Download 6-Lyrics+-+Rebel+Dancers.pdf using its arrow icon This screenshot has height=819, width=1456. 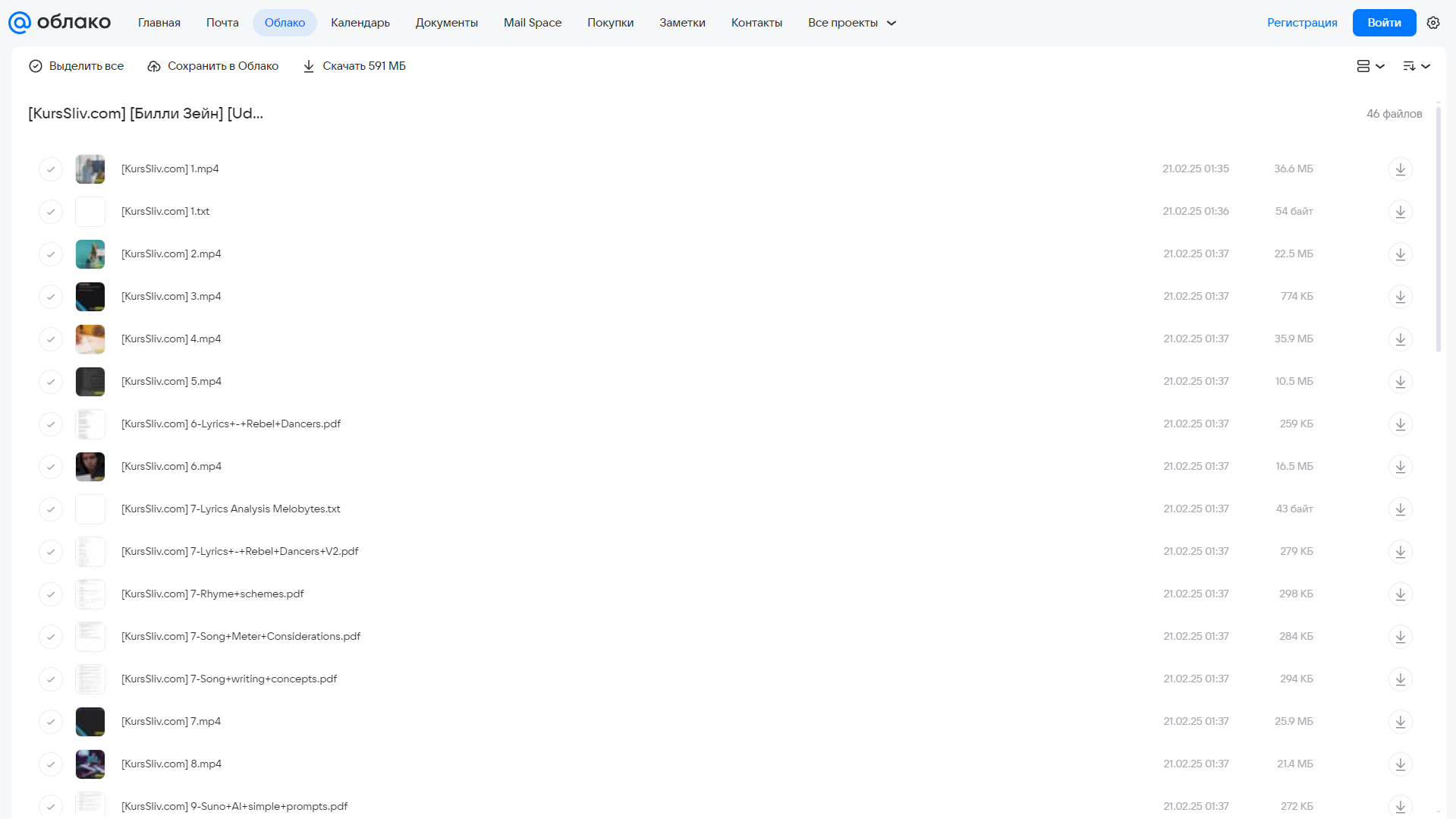1401,424
